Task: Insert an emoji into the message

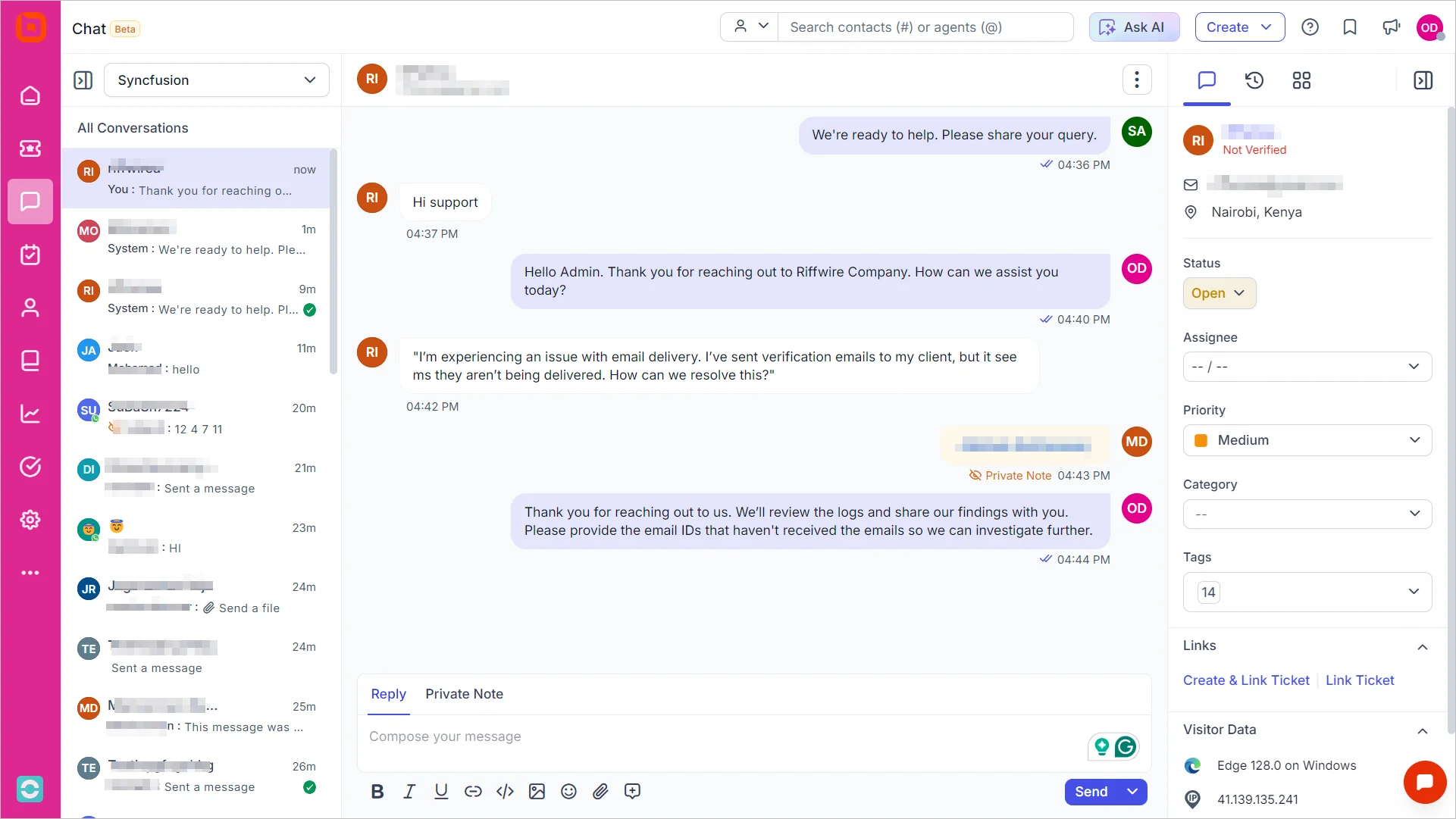Action: pyautogui.click(x=568, y=791)
